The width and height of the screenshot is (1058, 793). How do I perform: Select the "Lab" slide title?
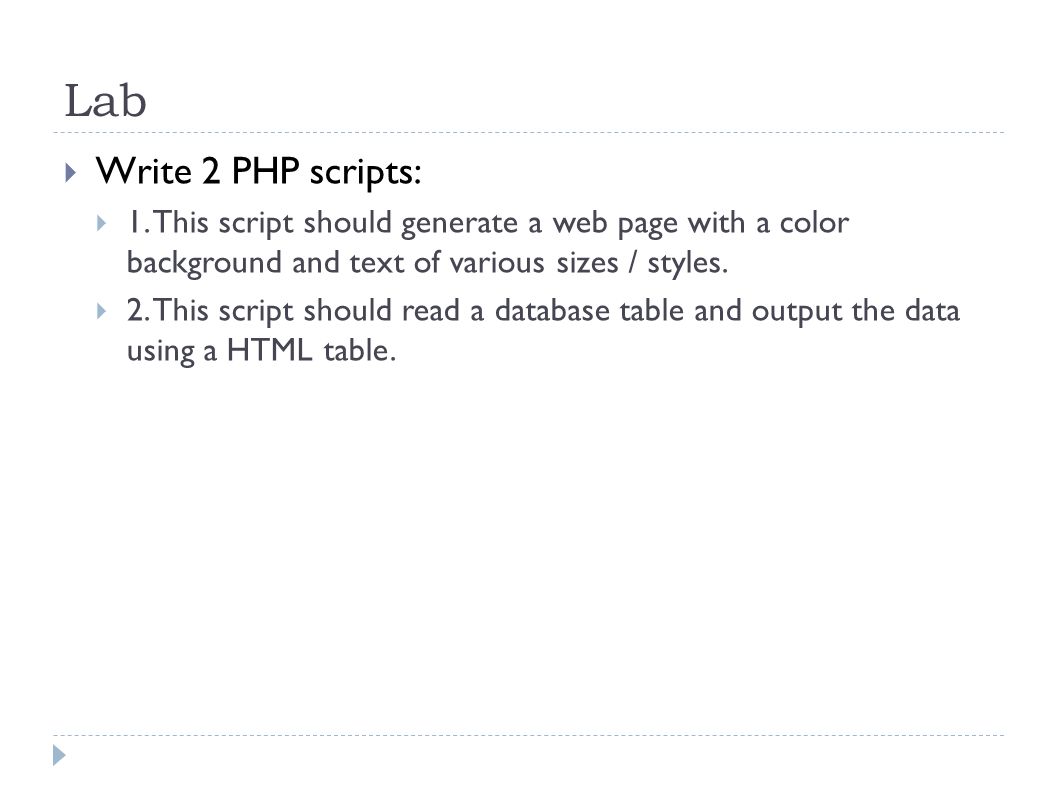pos(105,101)
